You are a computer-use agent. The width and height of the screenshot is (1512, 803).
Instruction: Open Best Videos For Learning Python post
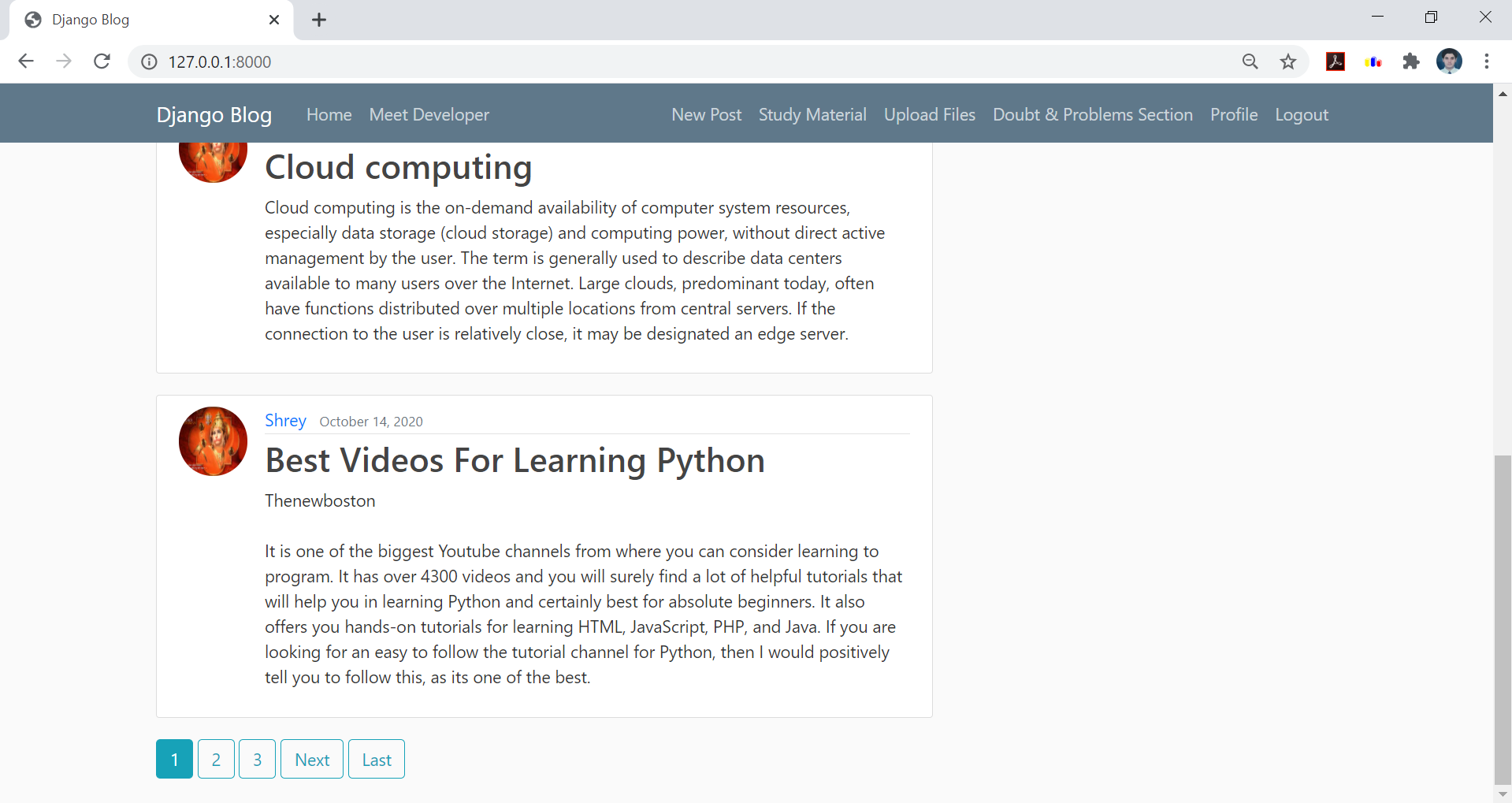click(515, 461)
